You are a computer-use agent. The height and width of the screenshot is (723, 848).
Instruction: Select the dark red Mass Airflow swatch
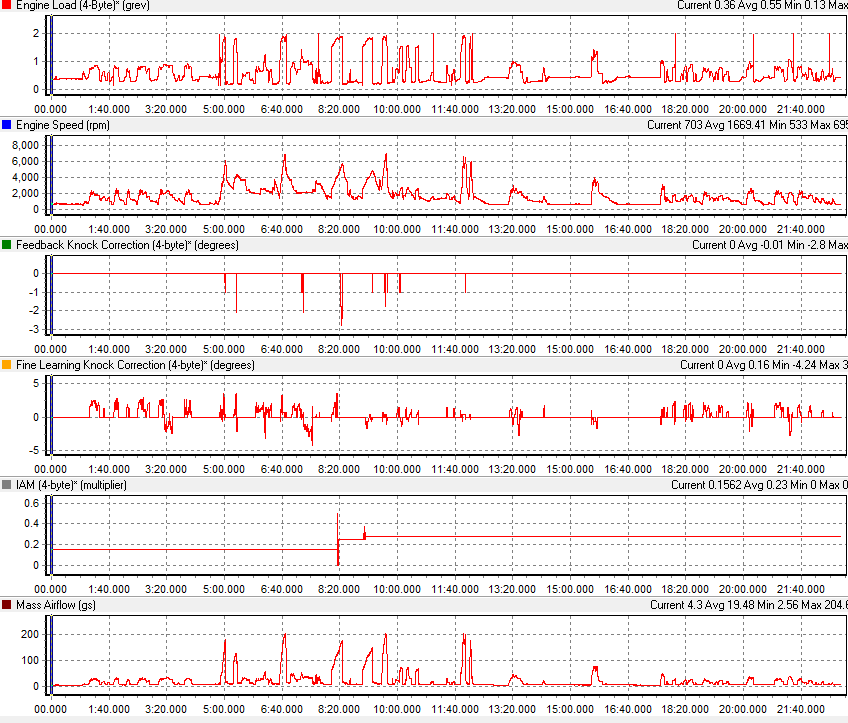[7, 605]
